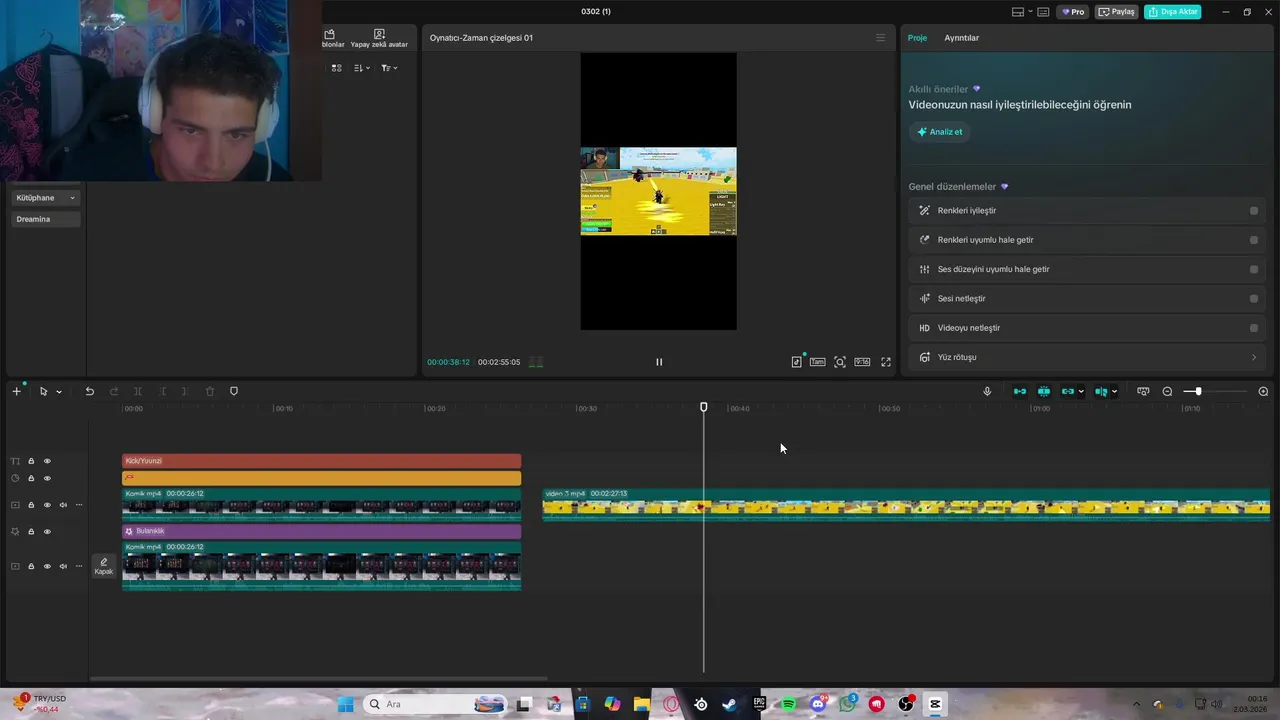
Task: Click the Kapak cover button
Action: tap(103, 566)
